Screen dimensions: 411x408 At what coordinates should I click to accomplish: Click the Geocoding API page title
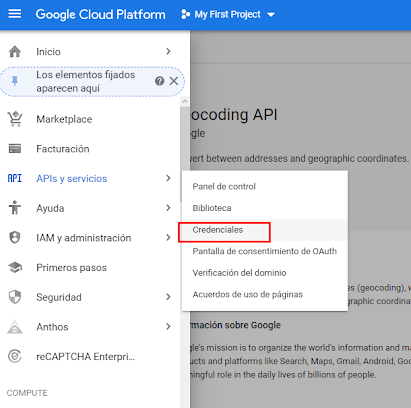click(233, 115)
